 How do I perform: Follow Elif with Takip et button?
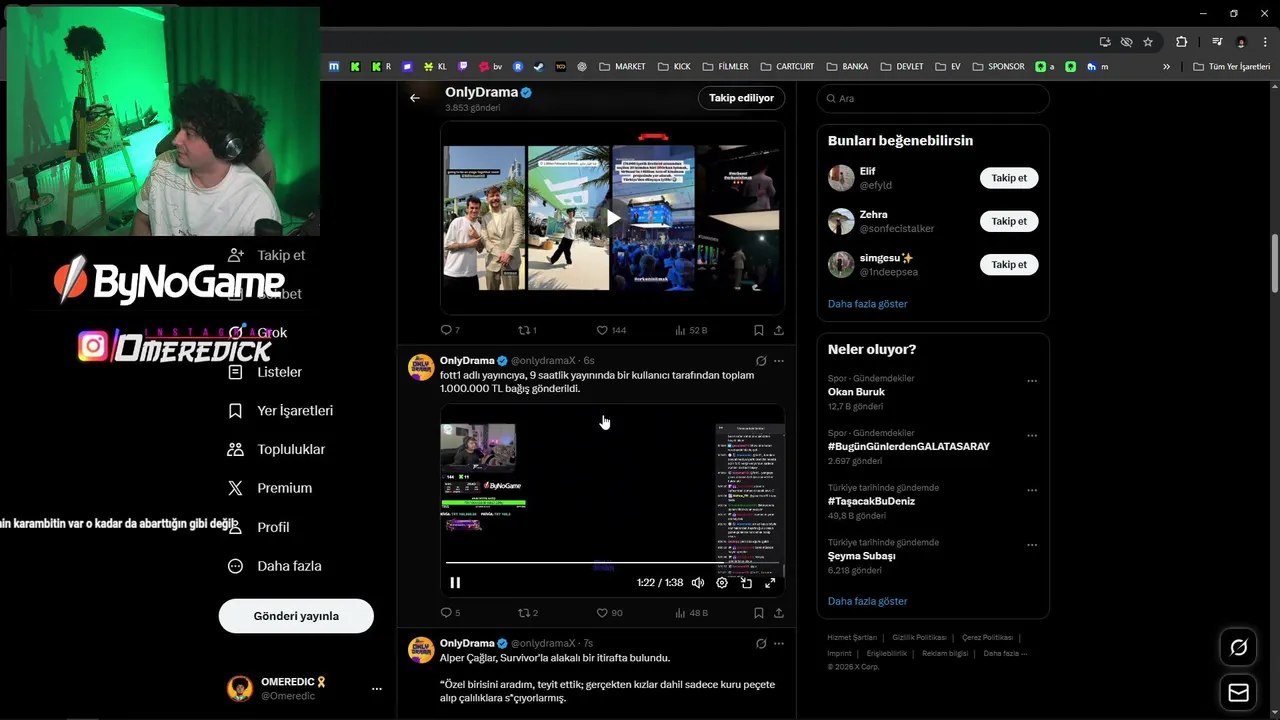1009,178
